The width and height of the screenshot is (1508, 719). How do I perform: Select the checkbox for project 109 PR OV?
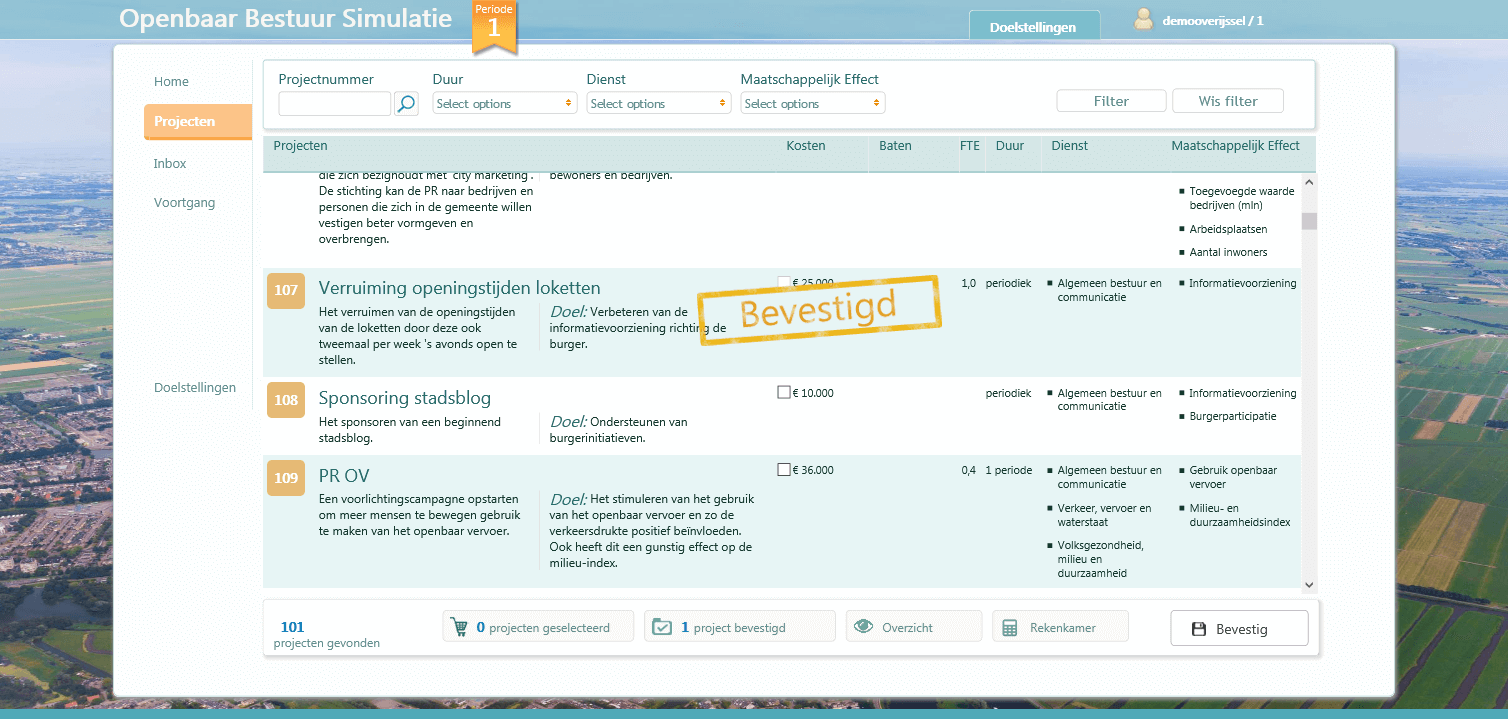pos(784,470)
